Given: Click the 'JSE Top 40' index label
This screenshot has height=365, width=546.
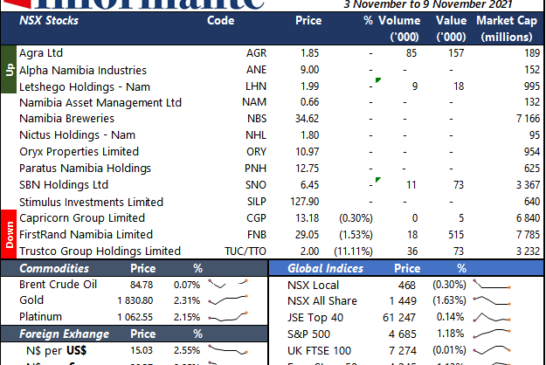Looking at the screenshot, I should pos(315,318).
